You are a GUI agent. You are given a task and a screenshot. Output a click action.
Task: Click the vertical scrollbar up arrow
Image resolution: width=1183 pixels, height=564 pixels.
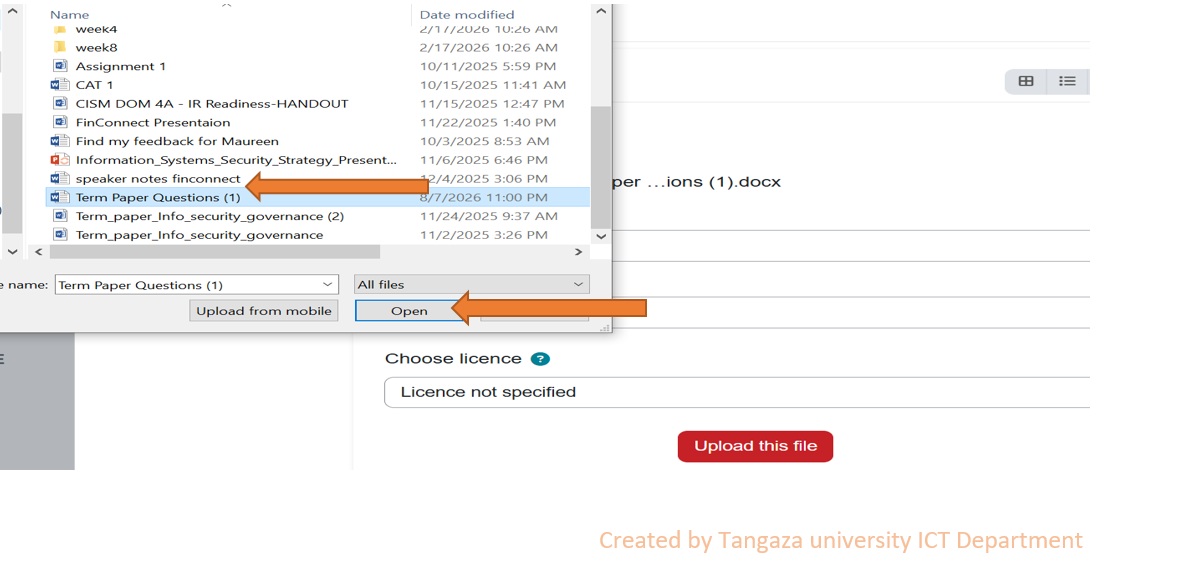[x=601, y=13]
